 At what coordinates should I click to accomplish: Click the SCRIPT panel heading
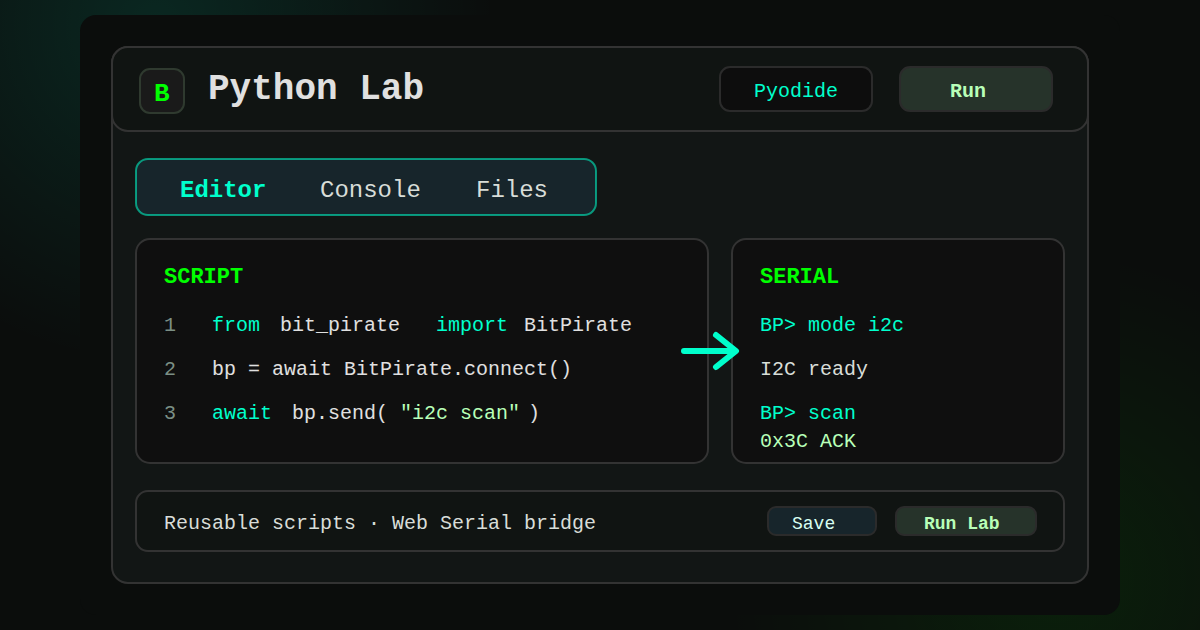pos(203,276)
